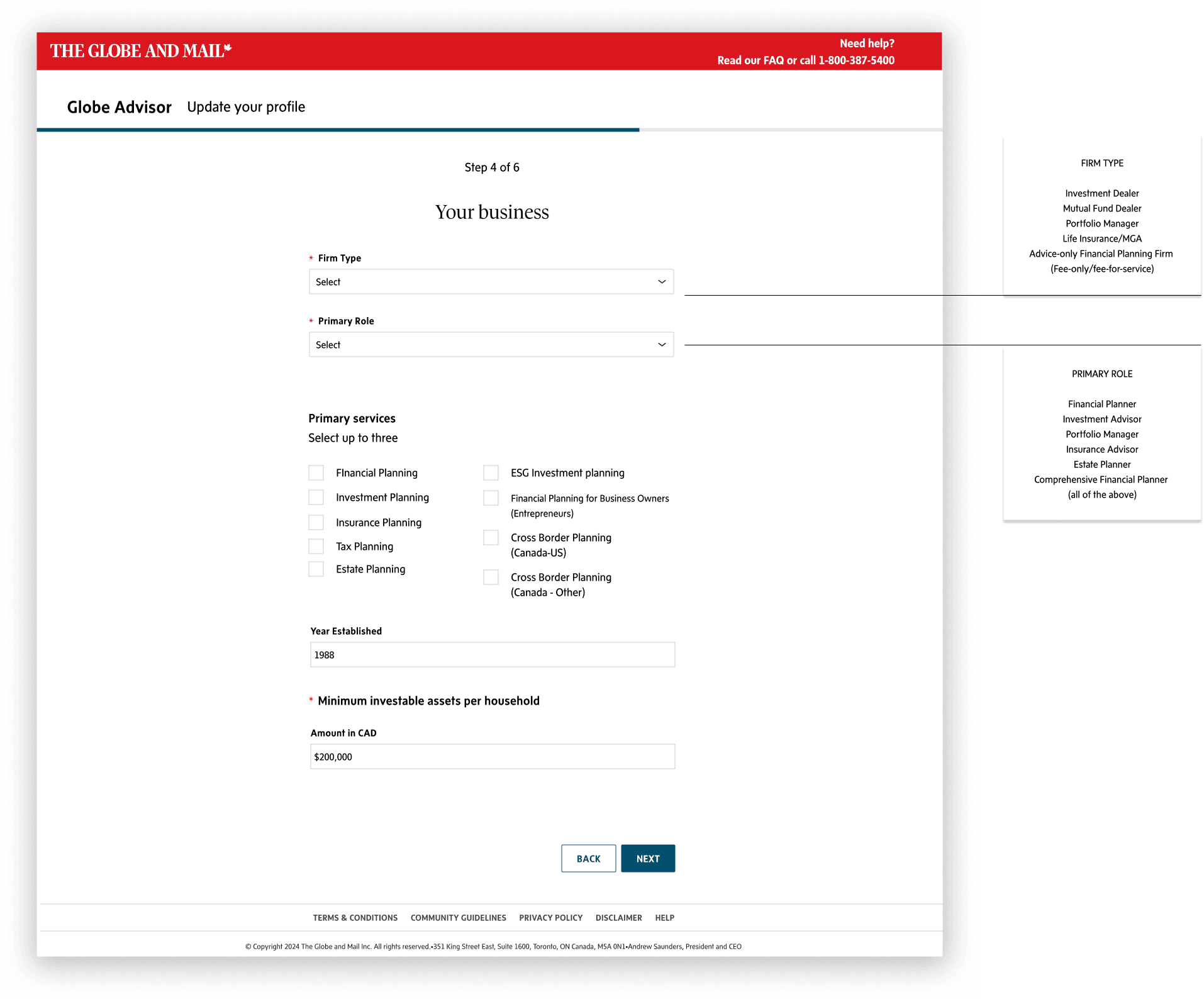Click the Amount in CAD field
The height and width of the screenshot is (999, 1204).
[x=493, y=757]
